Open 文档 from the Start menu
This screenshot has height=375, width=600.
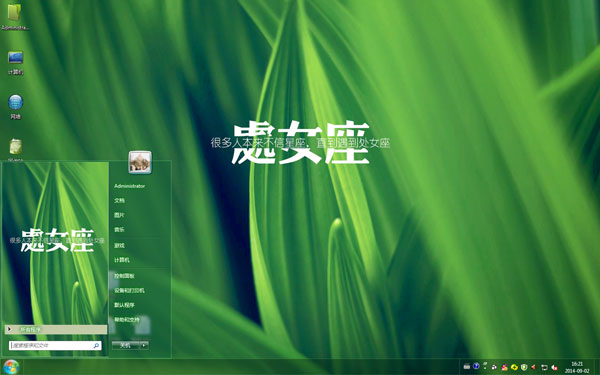coord(119,200)
